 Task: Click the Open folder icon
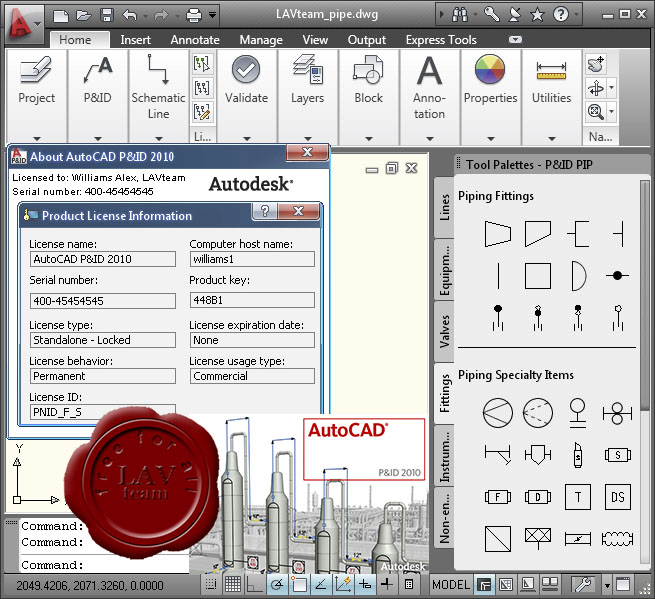84,16
